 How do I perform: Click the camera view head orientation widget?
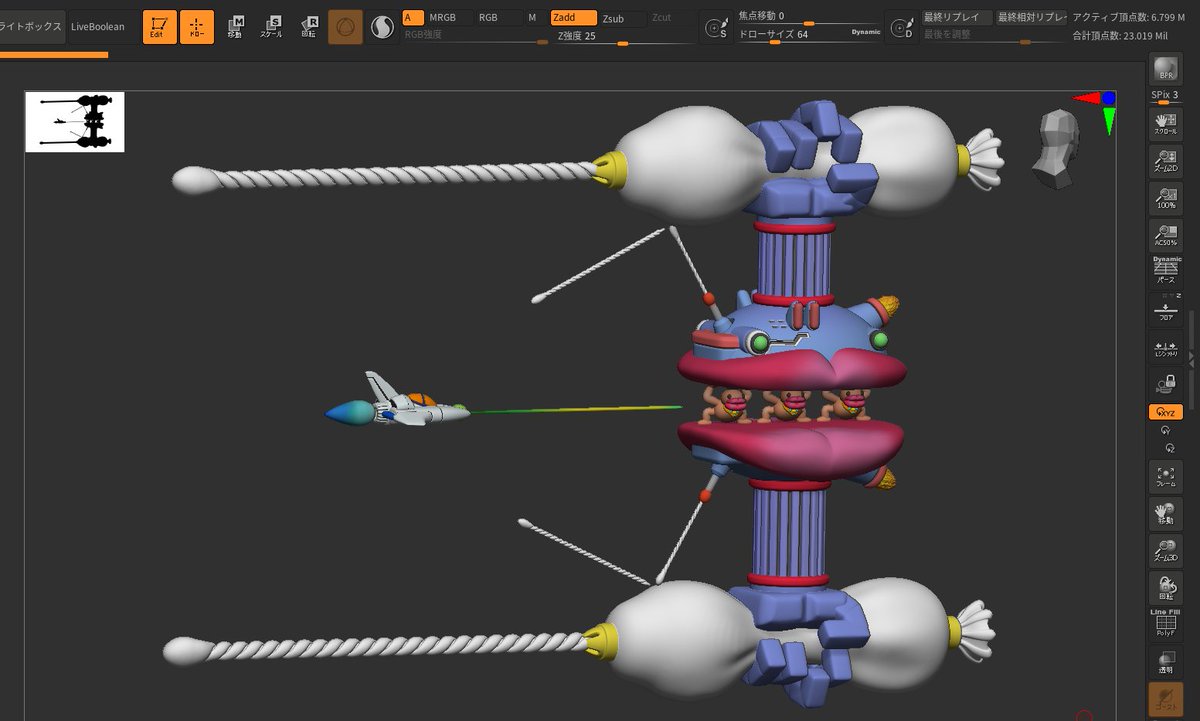pos(1057,150)
